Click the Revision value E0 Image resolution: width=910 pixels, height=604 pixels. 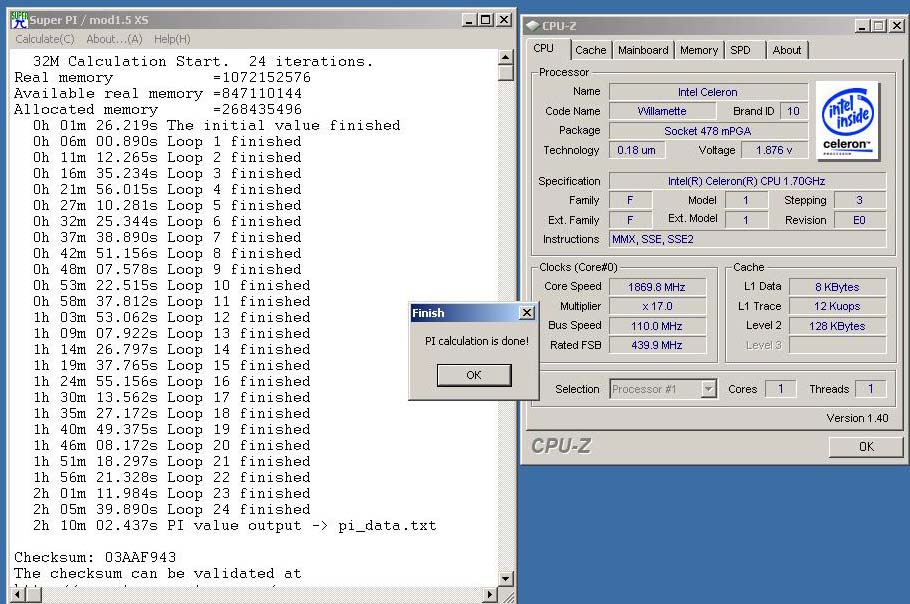[860, 220]
